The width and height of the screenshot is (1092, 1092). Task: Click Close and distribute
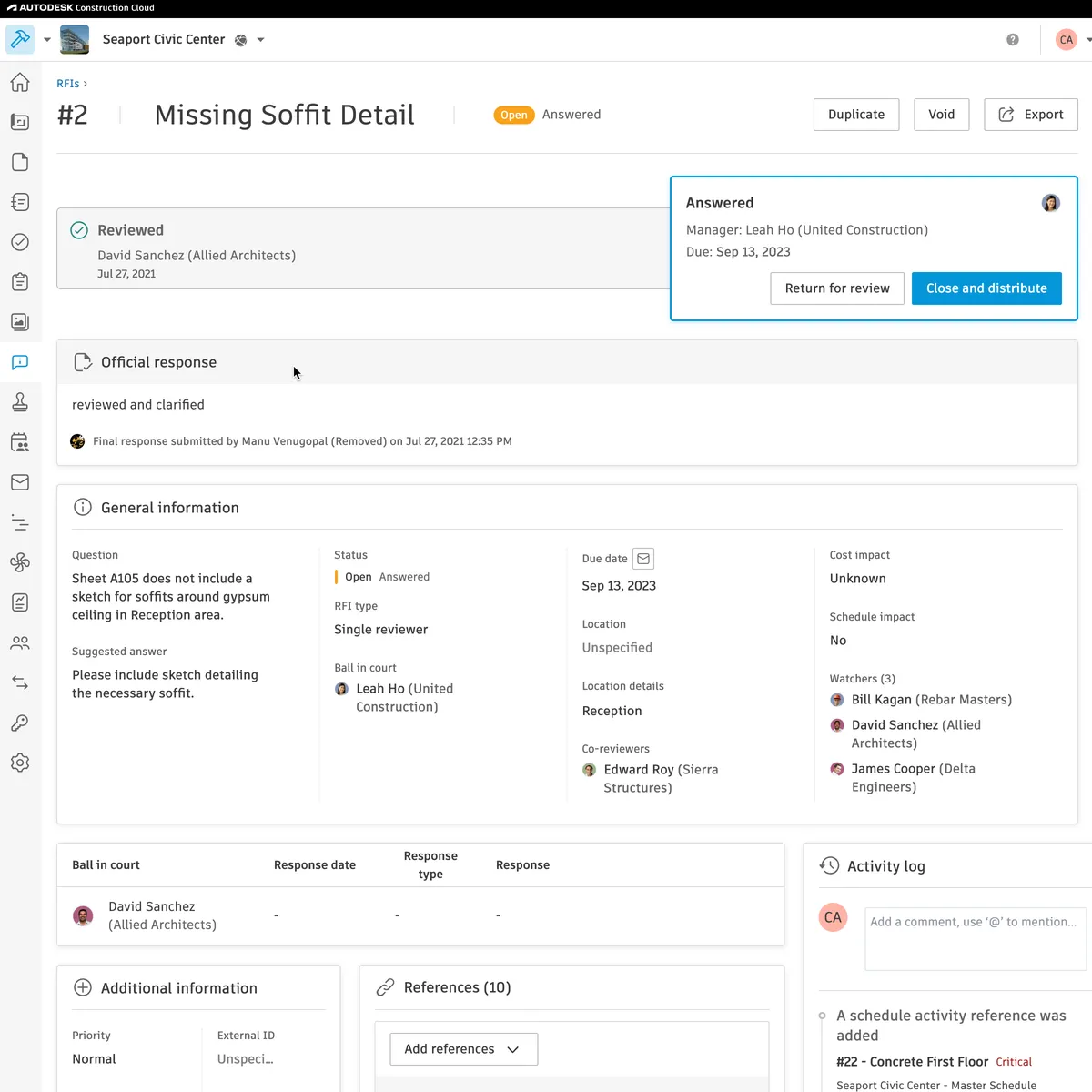coord(986,288)
